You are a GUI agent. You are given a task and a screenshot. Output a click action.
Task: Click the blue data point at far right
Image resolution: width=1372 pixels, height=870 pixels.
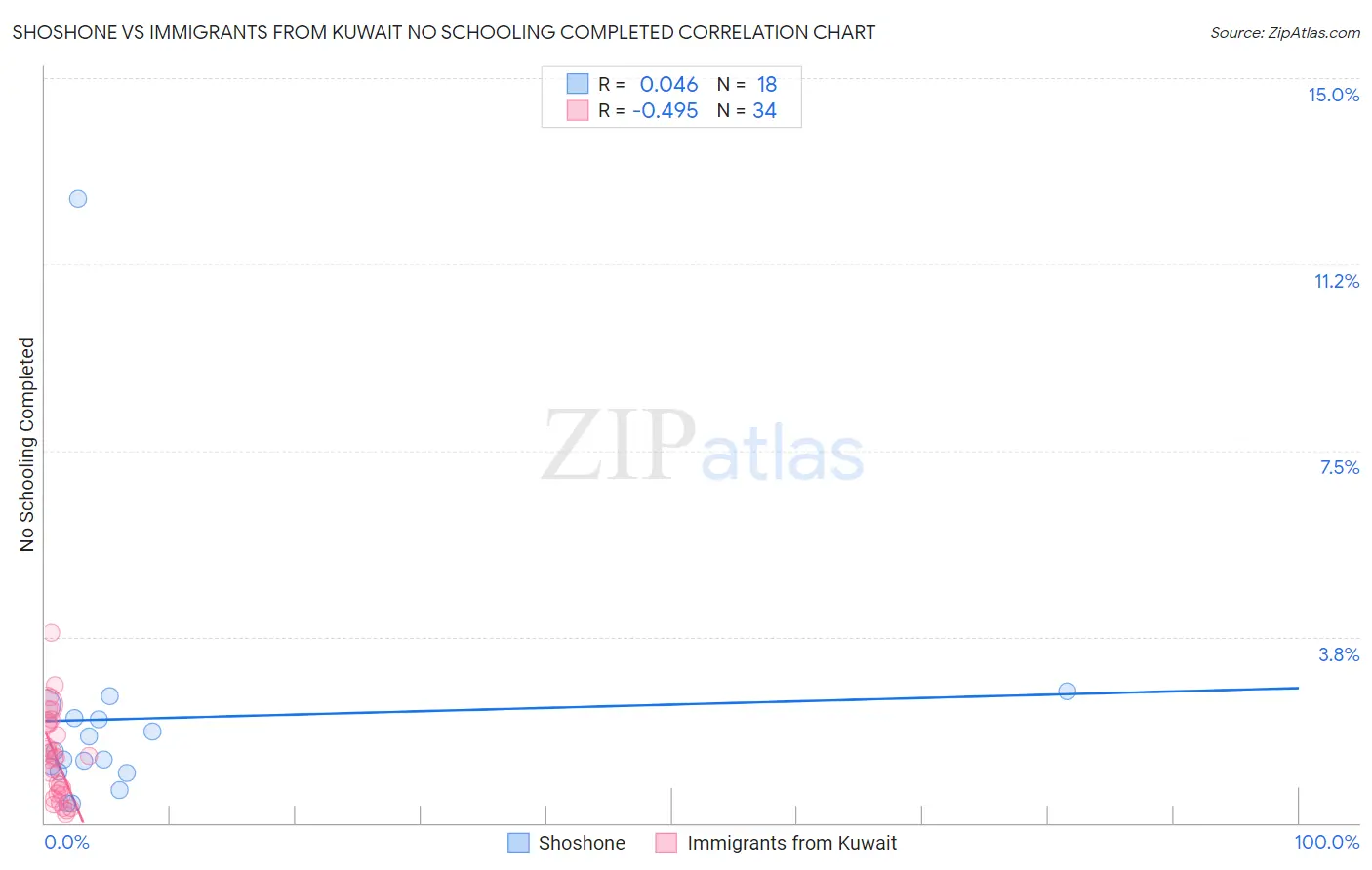pos(1068,691)
